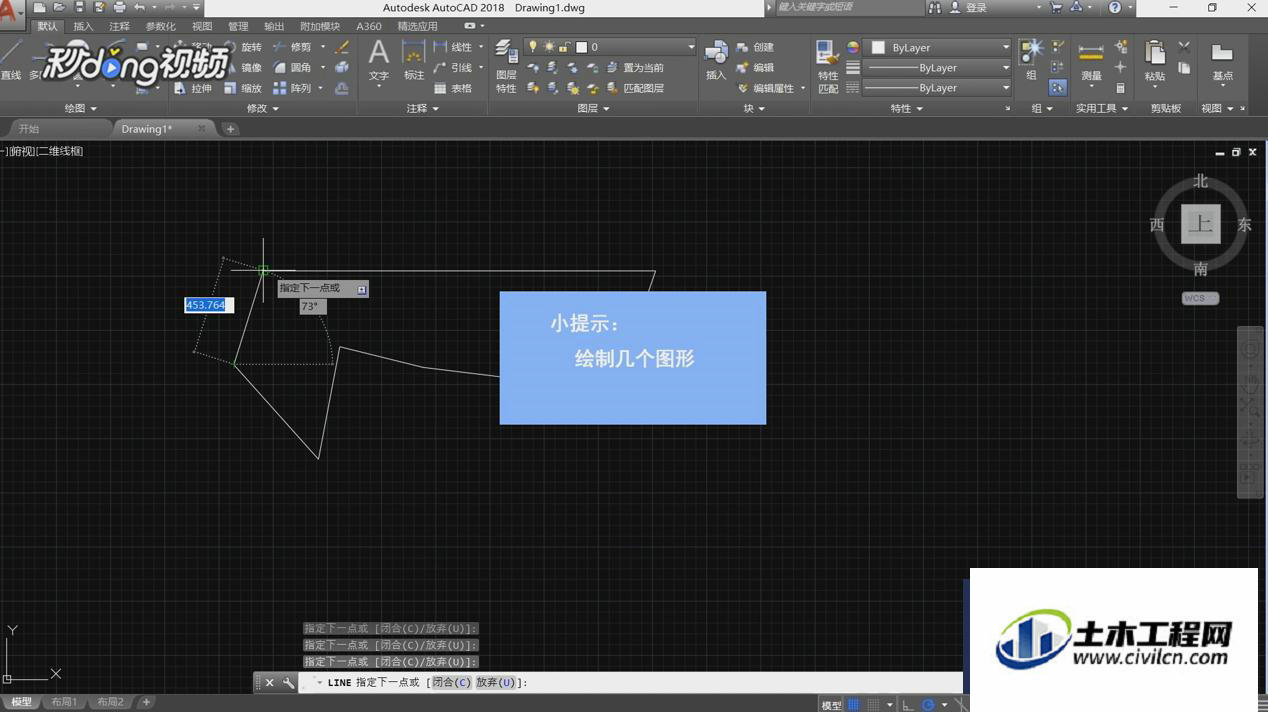Click the Save icon in quick access toolbar
This screenshot has height=712, width=1268.
[x=80, y=7]
